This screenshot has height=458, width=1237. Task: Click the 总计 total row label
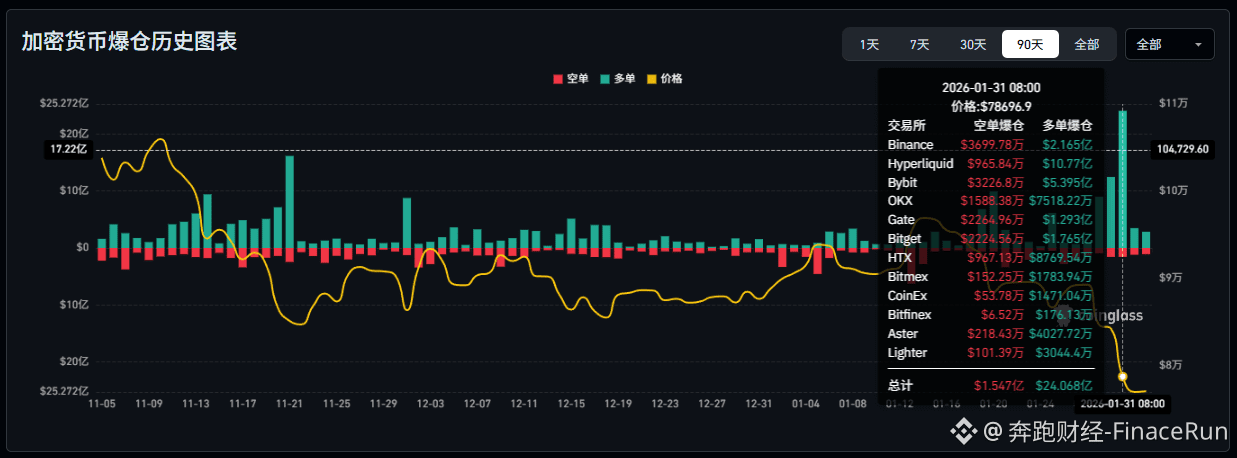click(900, 385)
